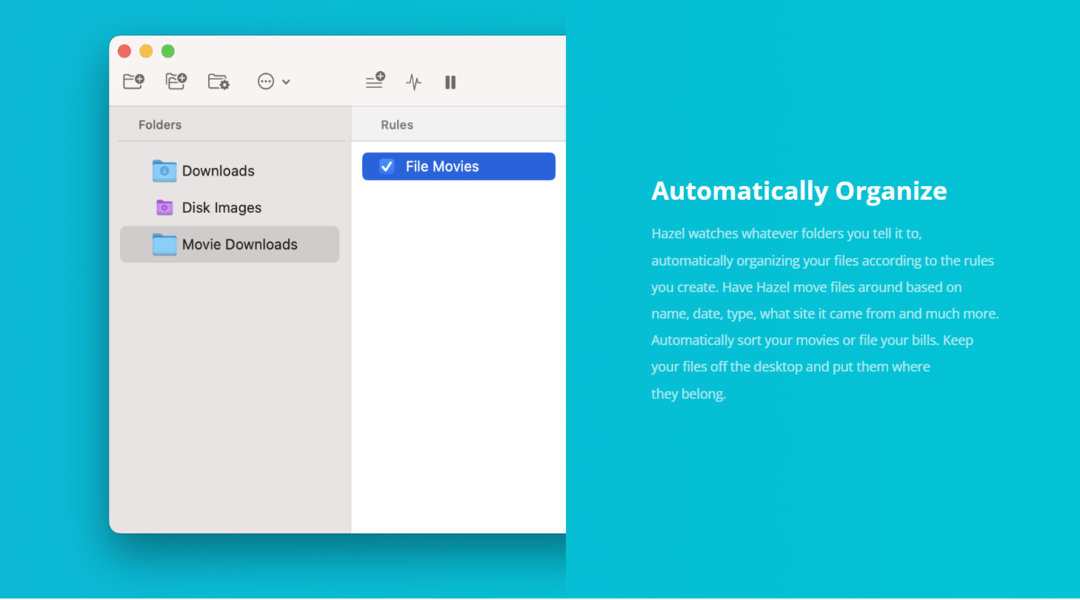Select the Movie Downloads folder
The width and height of the screenshot is (1080, 600).
(x=239, y=245)
